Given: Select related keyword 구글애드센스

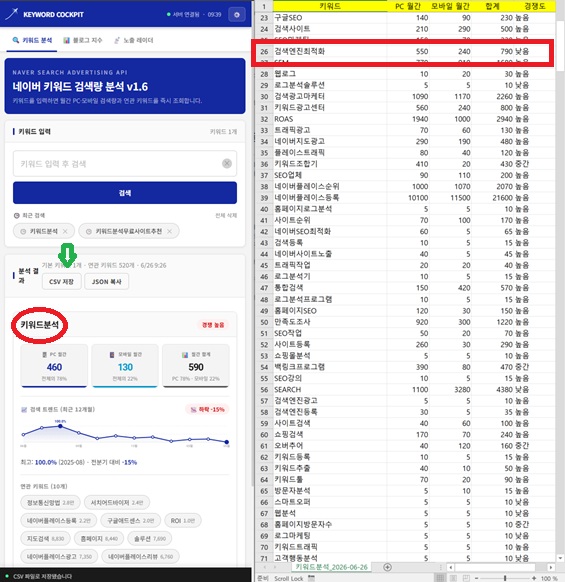Looking at the screenshot, I should tap(130, 520).
